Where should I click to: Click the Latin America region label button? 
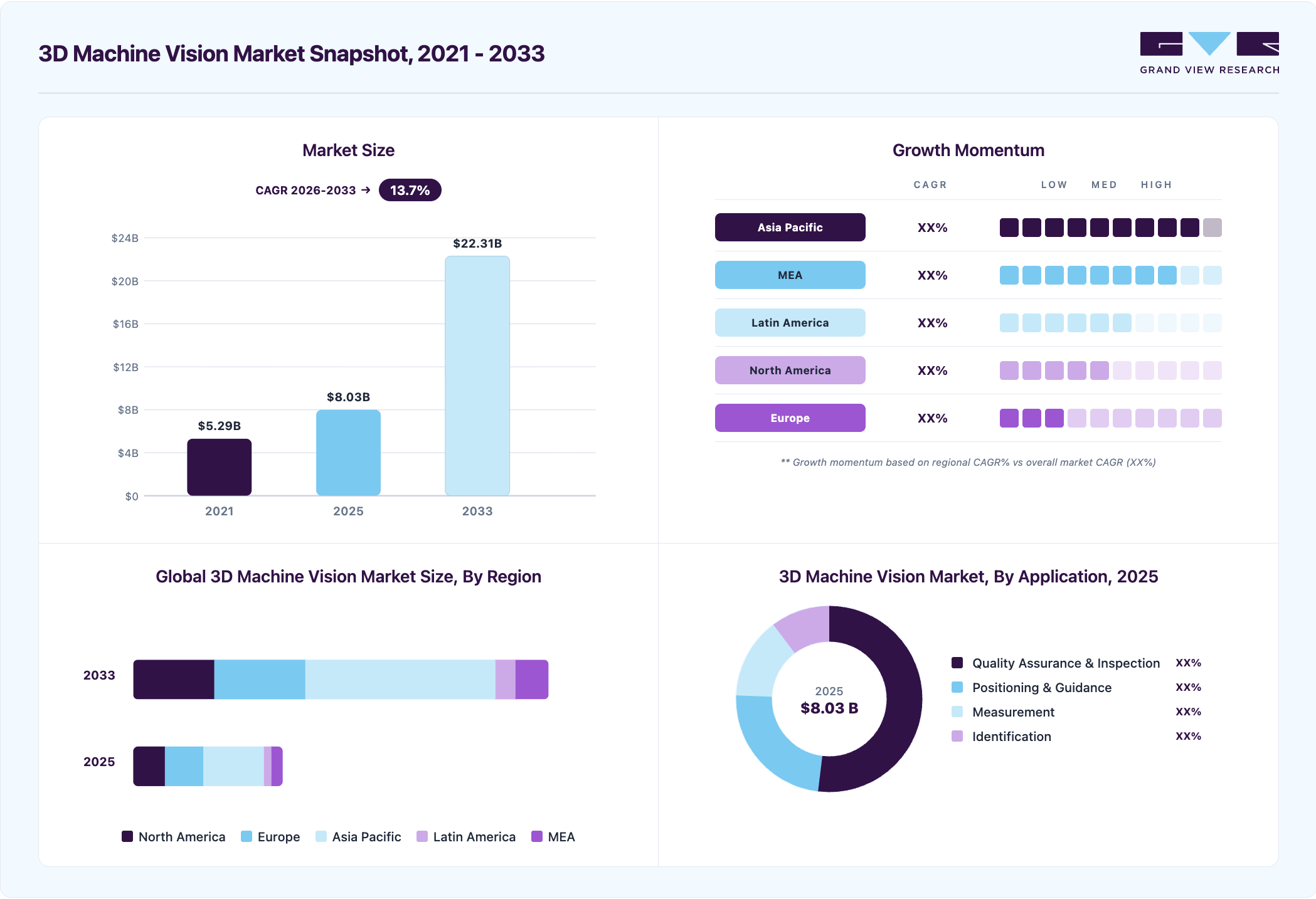790,323
